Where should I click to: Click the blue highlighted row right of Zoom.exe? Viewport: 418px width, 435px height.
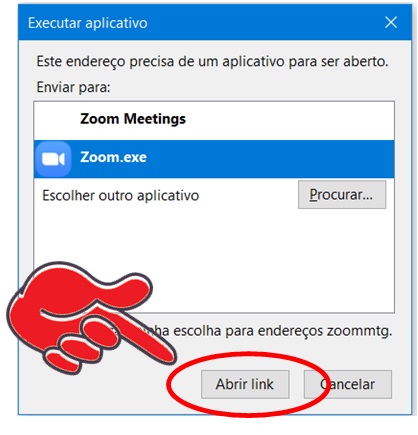click(270, 159)
